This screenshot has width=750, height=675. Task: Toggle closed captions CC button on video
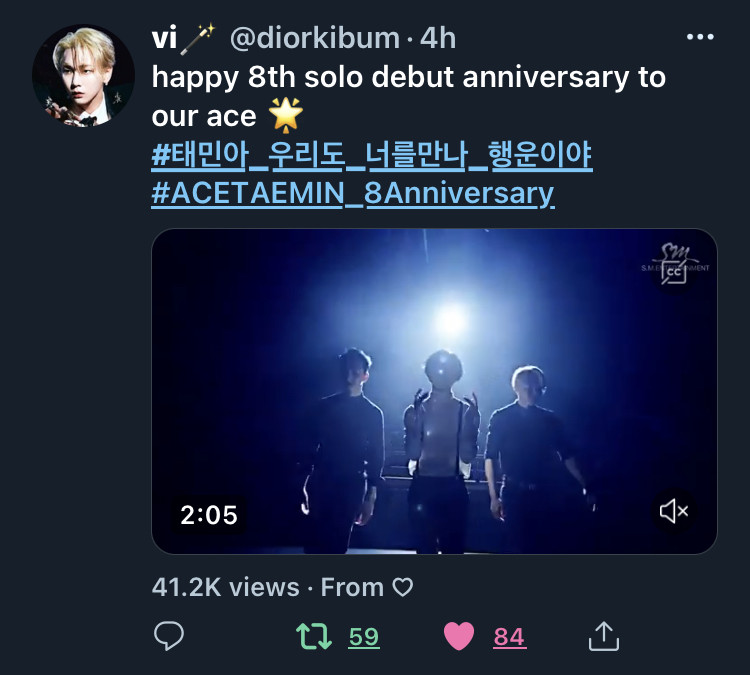coord(674,273)
